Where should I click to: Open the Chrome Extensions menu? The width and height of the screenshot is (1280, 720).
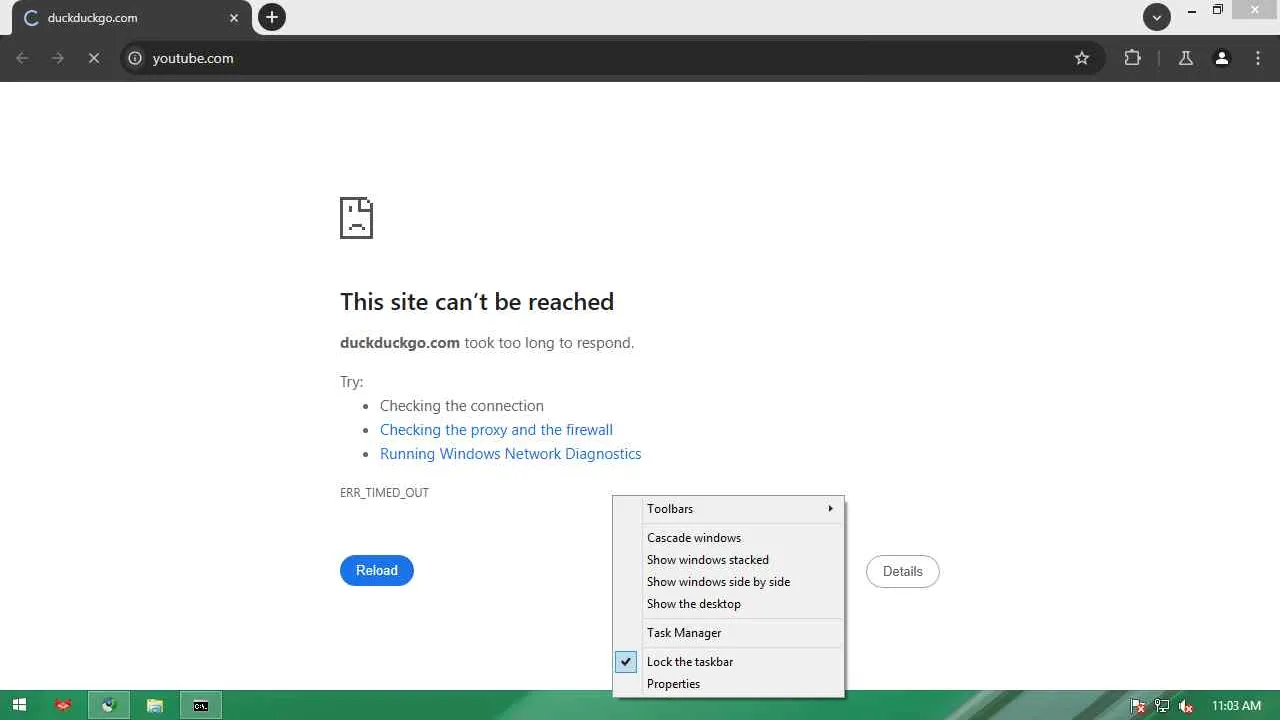[1132, 58]
